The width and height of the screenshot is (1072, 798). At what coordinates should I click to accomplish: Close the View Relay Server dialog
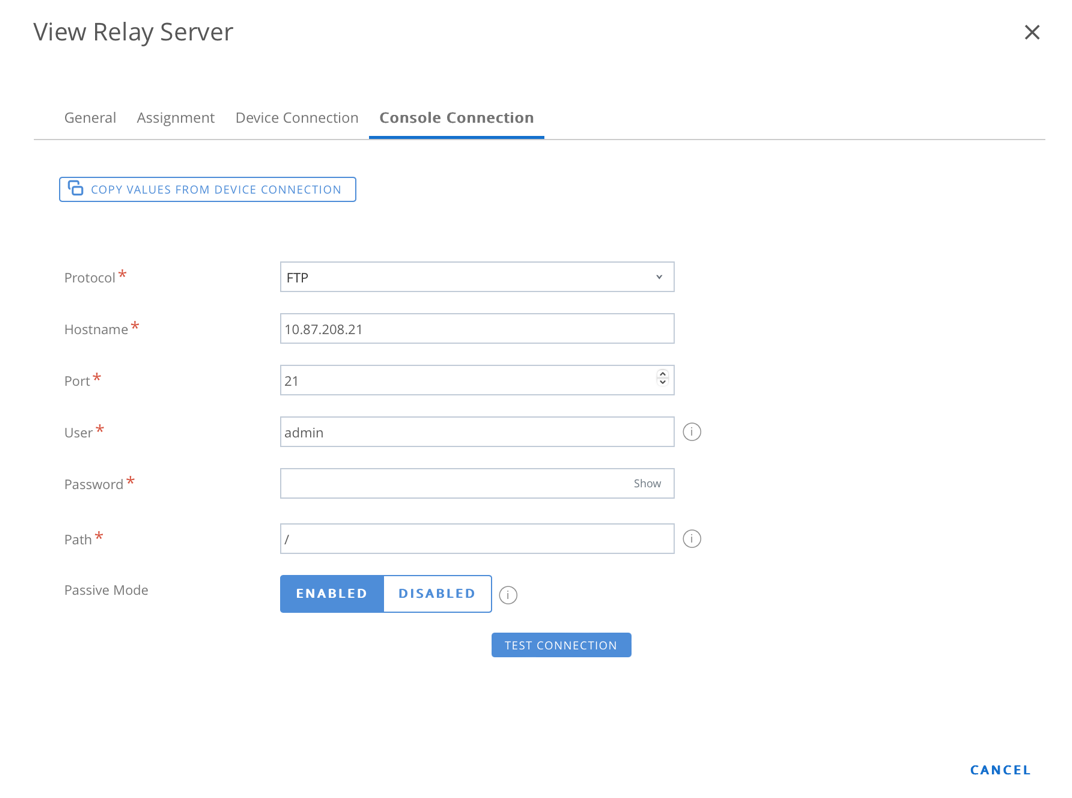pos(1032,32)
